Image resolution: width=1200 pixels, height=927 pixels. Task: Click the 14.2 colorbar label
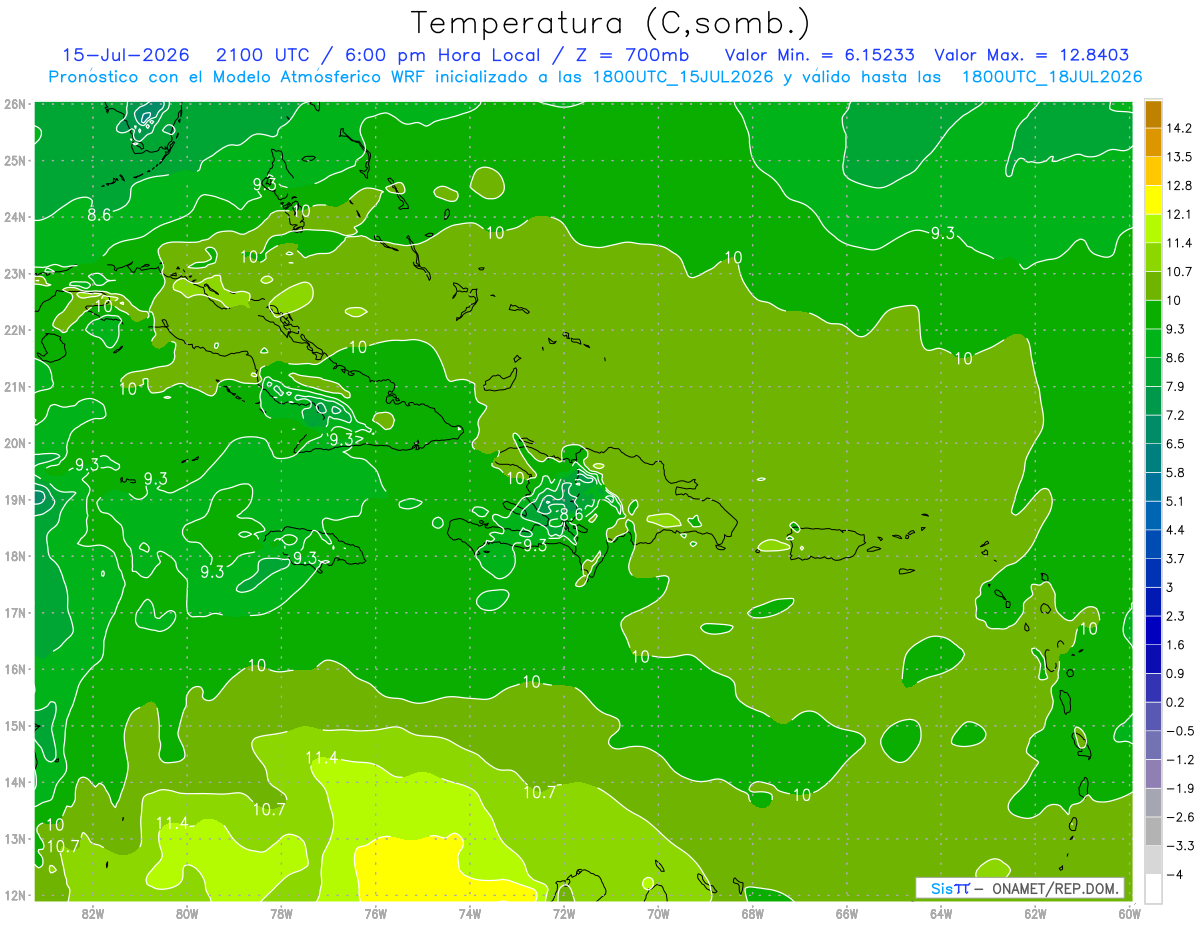pyautogui.click(x=1179, y=129)
